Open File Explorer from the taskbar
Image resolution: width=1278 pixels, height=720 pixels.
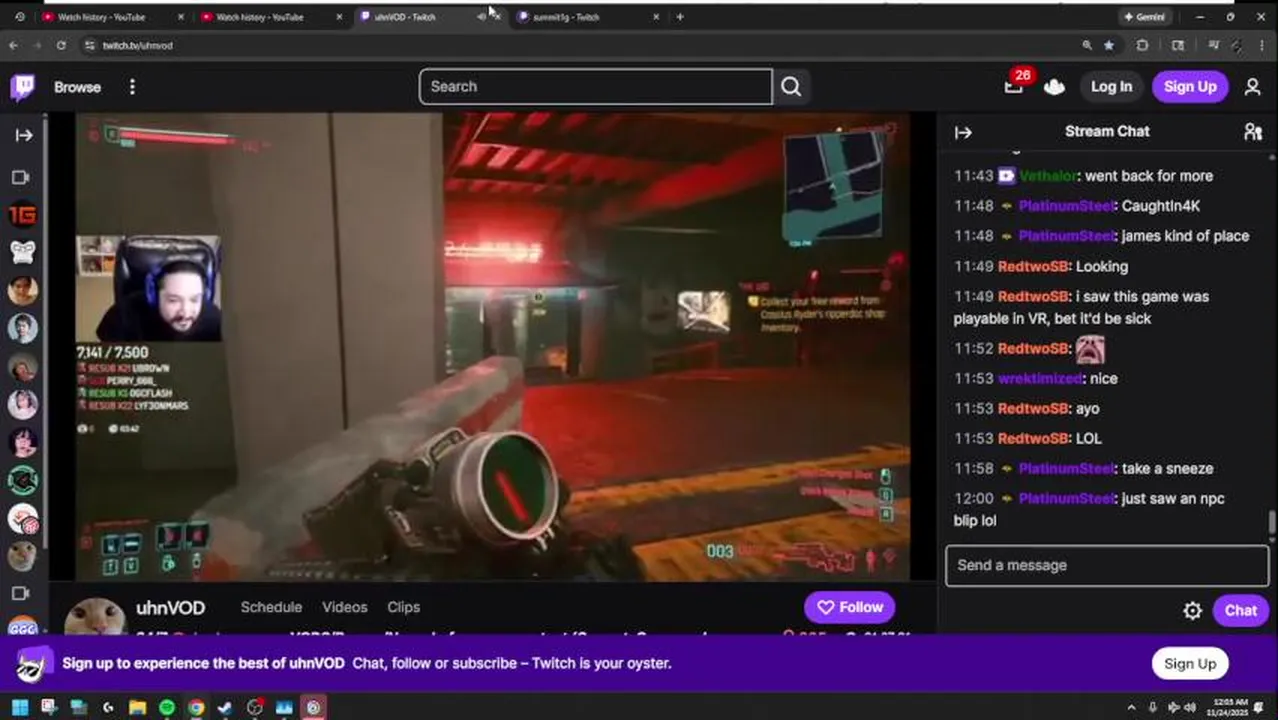[x=137, y=708]
